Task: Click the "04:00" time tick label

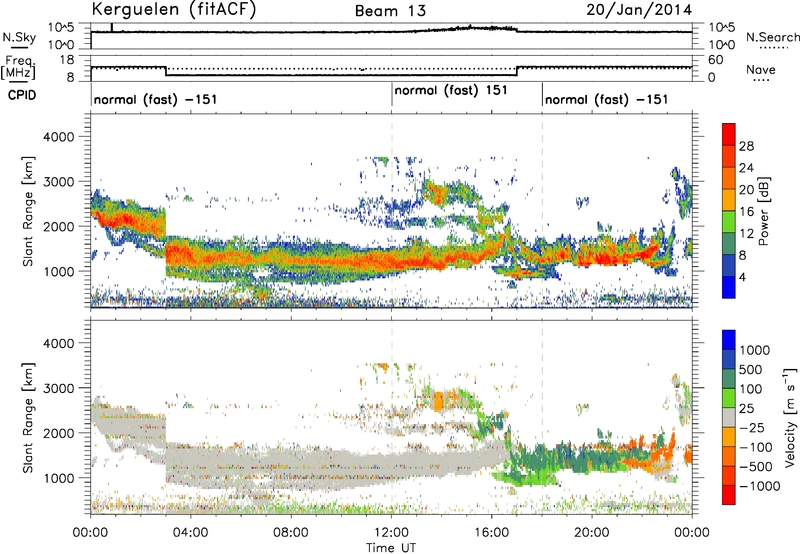Action: coord(190,533)
